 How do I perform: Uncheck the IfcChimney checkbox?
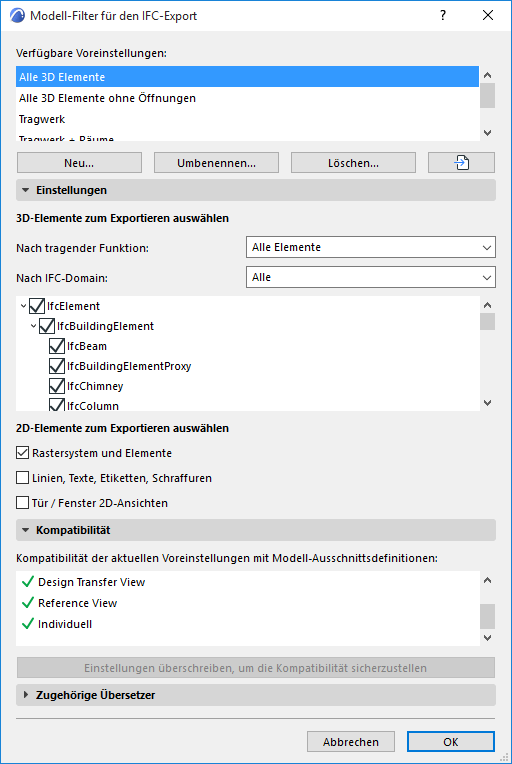[x=57, y=386]
